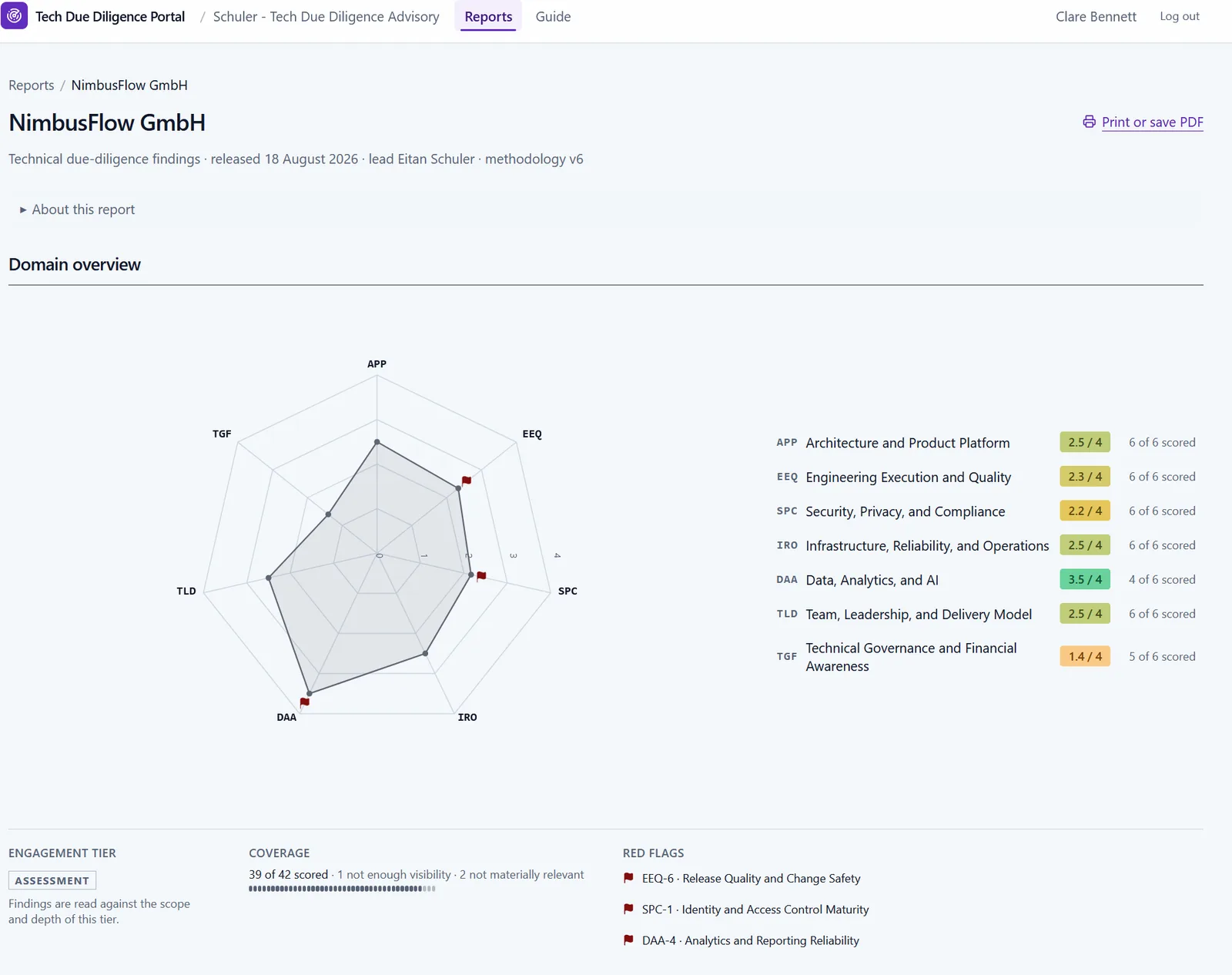Click the ASSESSMENT tier badge
This screenshot has width=1232, height=975.
point(52,880)
